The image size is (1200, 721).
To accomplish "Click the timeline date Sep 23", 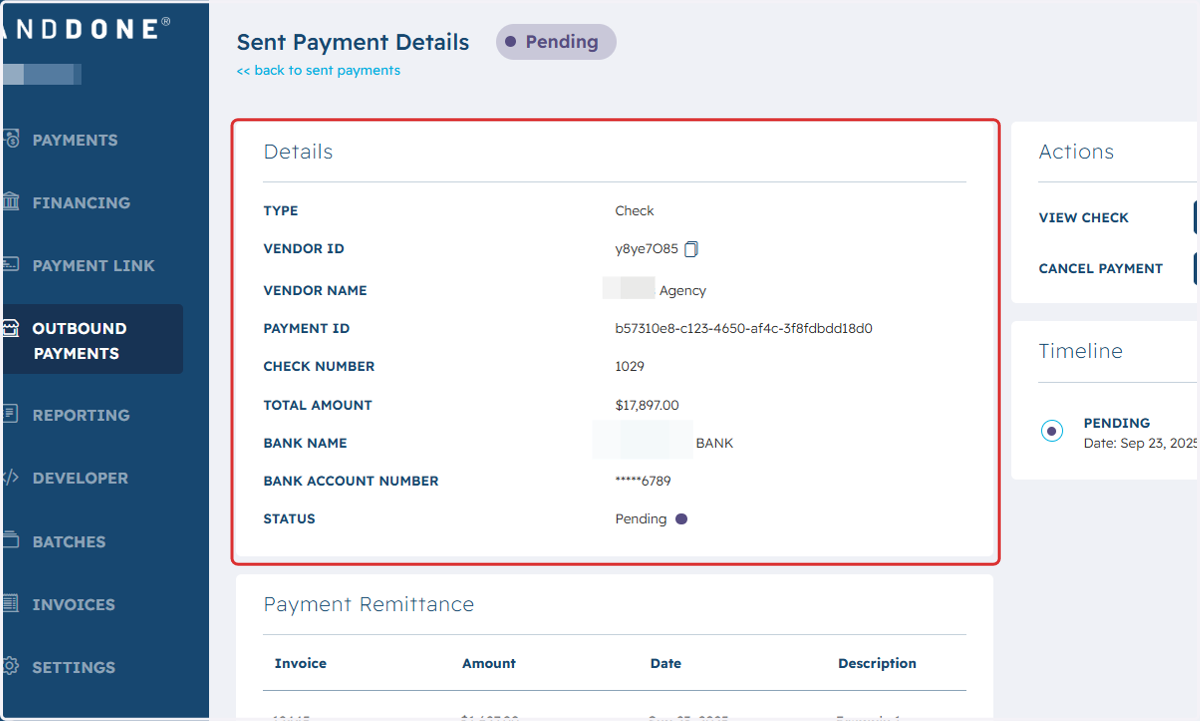I will (x=1141, y=443).
